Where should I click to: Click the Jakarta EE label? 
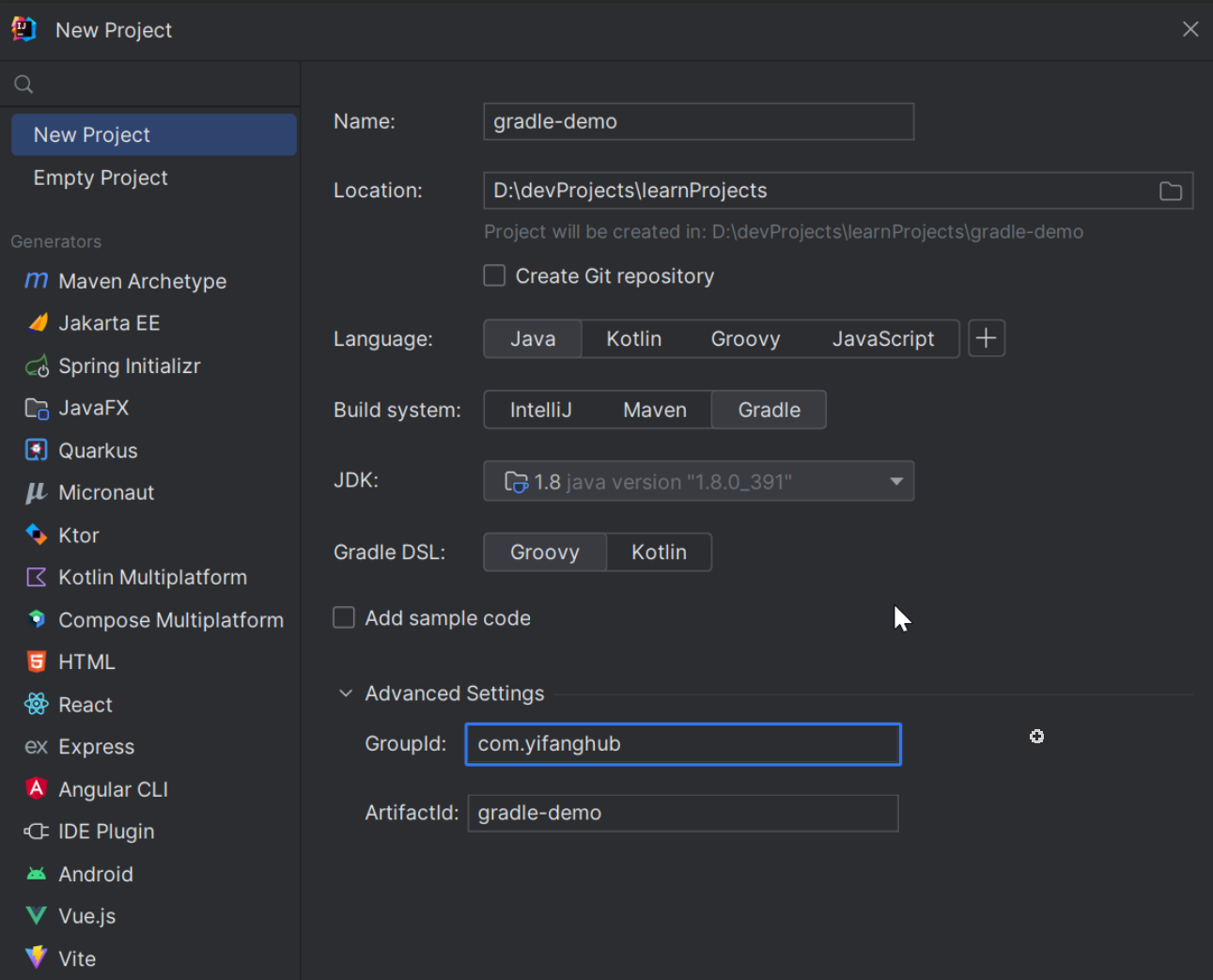pyautogui.click(x=109, y=323)
